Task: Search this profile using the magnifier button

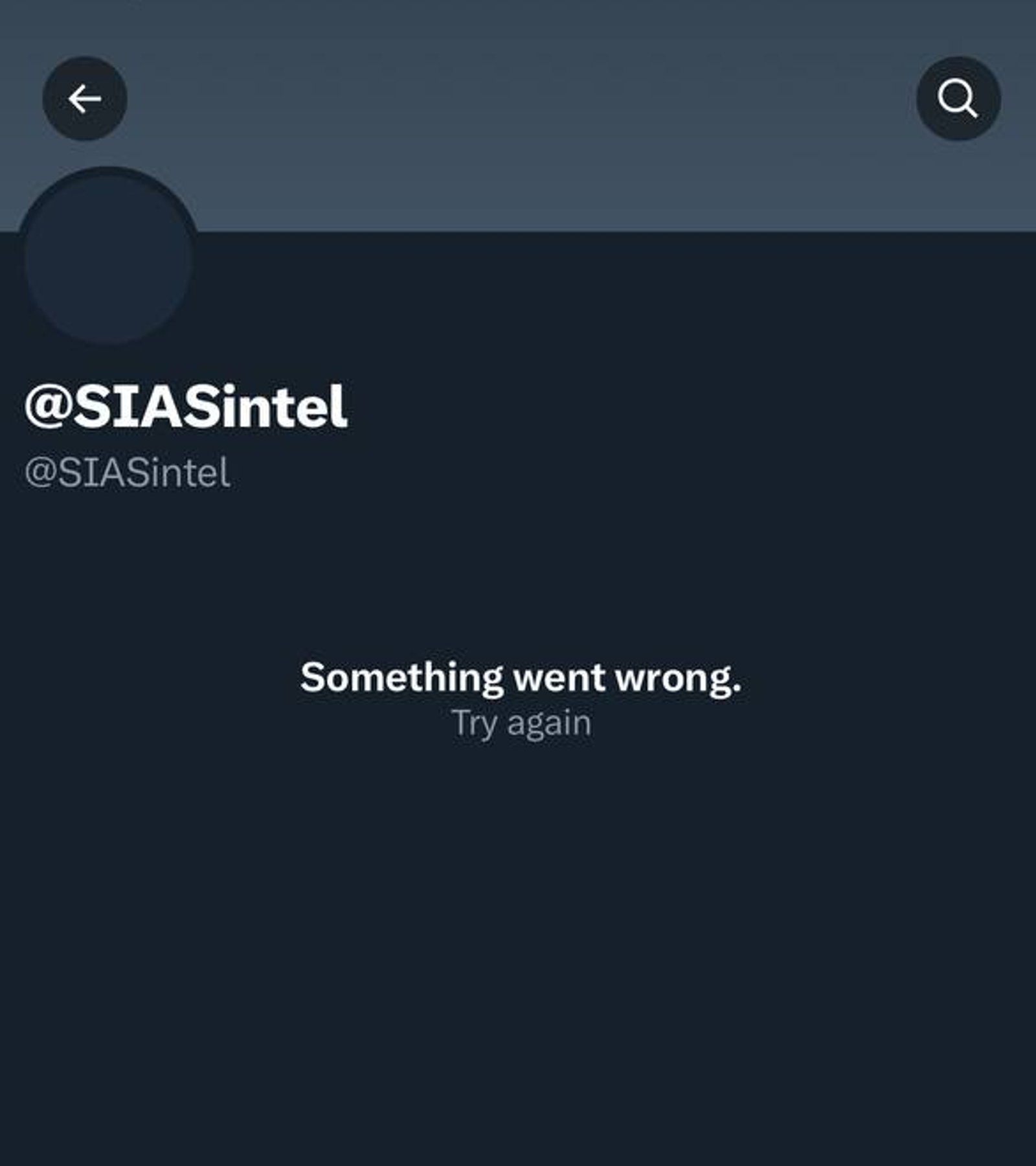Action: coord(958,98)
